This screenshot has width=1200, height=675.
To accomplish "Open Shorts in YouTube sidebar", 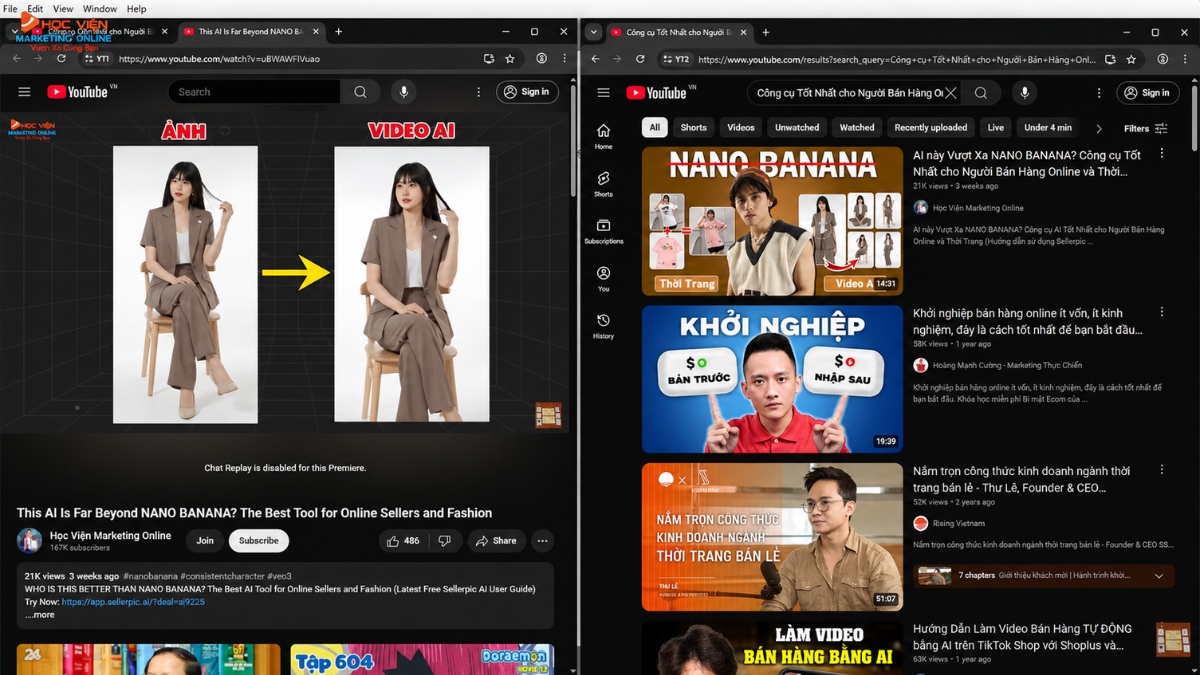I will point(603,184).
